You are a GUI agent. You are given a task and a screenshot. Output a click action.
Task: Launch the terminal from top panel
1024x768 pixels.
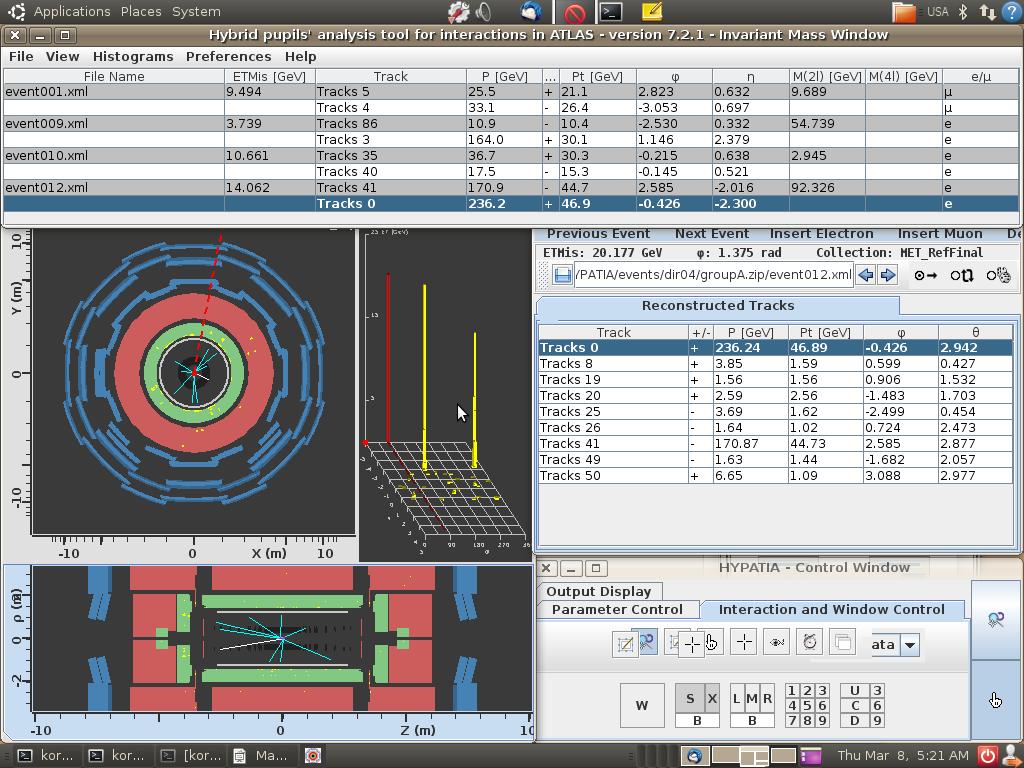(x=612, y=12)
